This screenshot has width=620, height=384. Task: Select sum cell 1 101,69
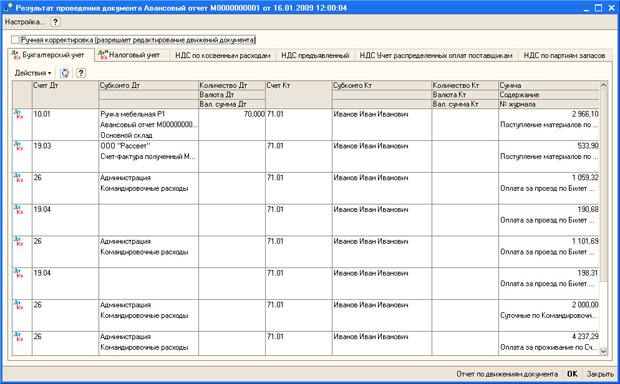pyautogui.click(x=549, y=241)
